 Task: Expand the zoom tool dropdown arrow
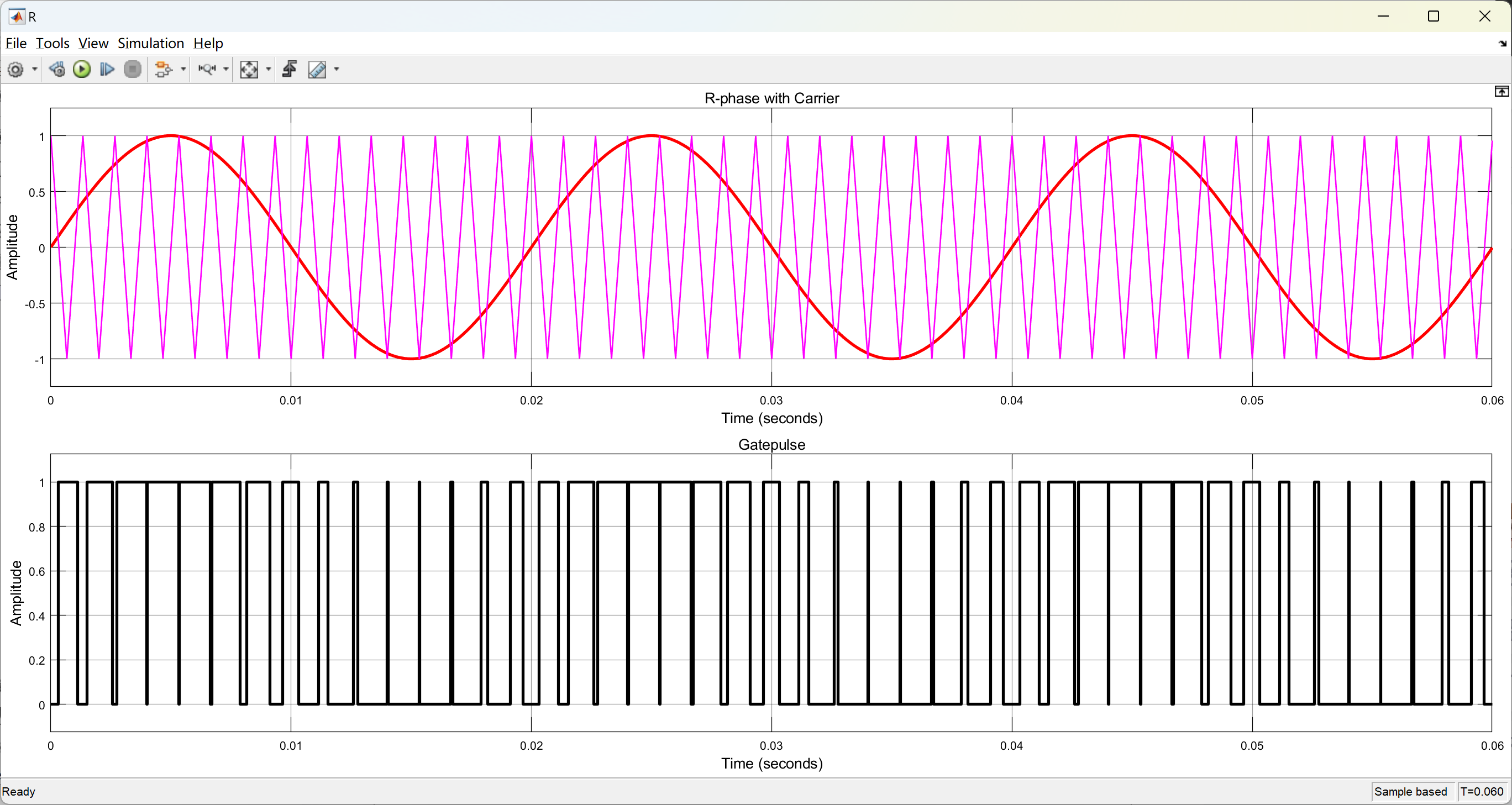[x=226, y=70]
